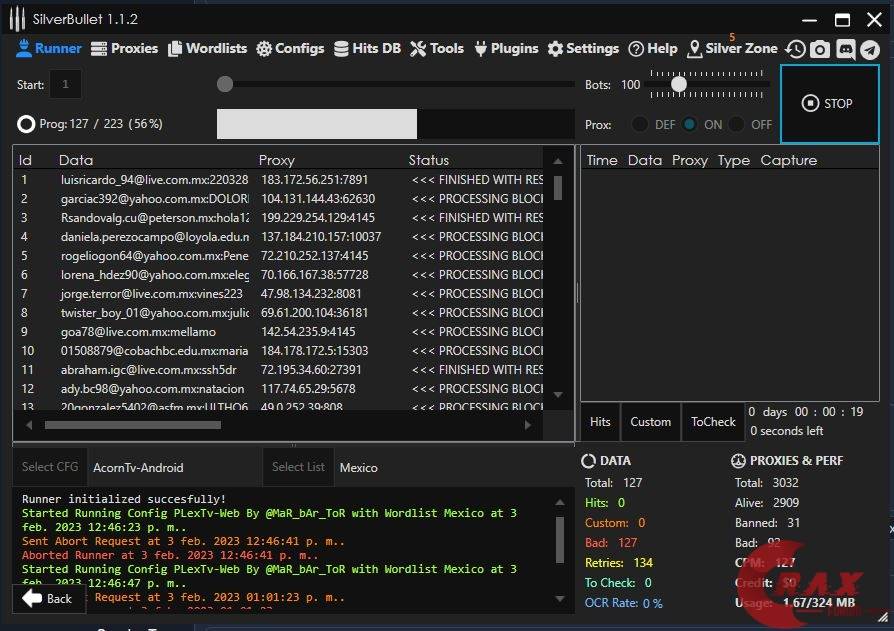Select the OFF proxy radio button
Image resolution: width=894 pixels, height=631 pixels.
tap(737, 124)
